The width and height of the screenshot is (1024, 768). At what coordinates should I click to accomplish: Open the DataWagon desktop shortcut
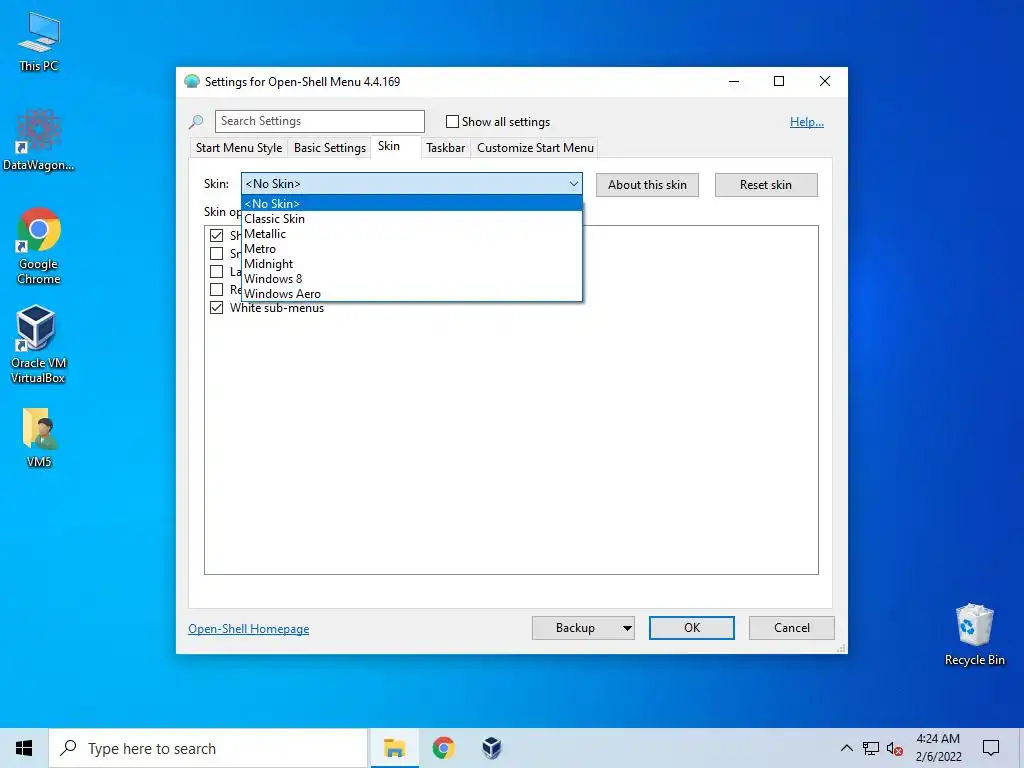pyautogui.click(x=39, y=140)
